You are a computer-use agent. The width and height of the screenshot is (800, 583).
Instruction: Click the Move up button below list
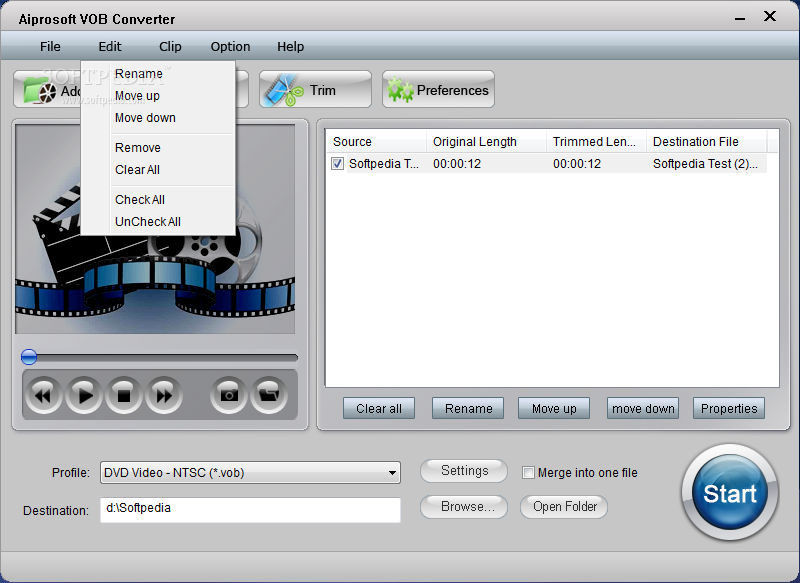click(x=554, y=409)
